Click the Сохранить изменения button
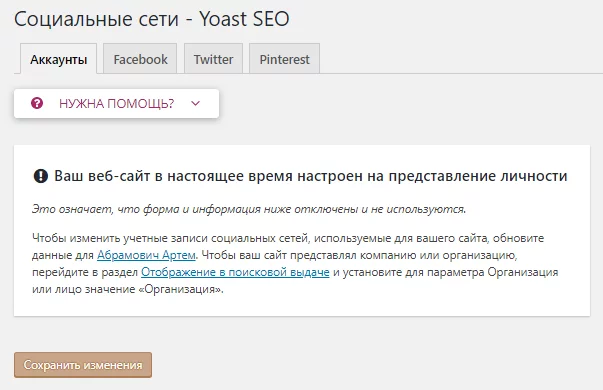The image size is (603, 390). click(x=83, y=365)
